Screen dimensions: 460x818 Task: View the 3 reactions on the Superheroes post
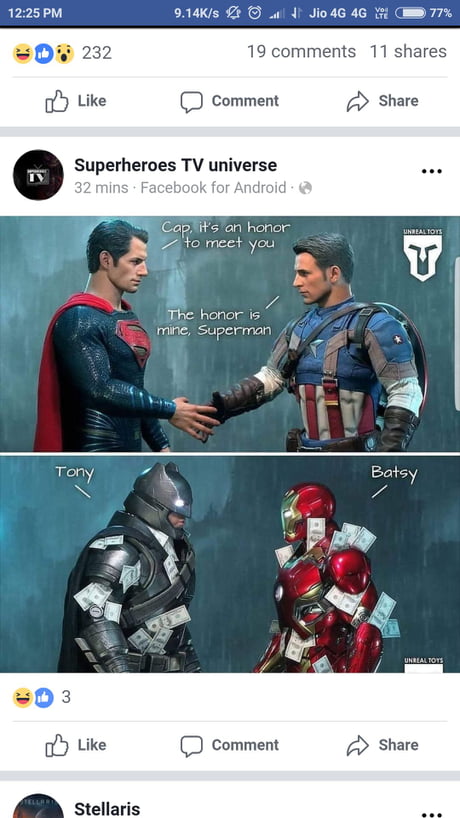coord(41,697)
